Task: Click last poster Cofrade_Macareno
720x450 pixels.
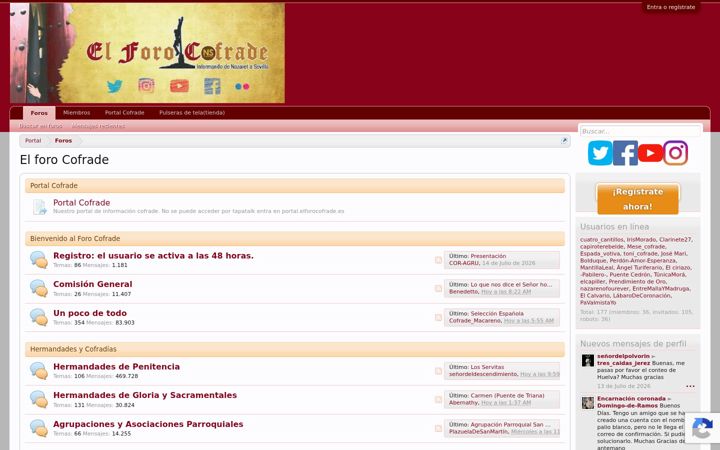Action: (x=475, y=321)
